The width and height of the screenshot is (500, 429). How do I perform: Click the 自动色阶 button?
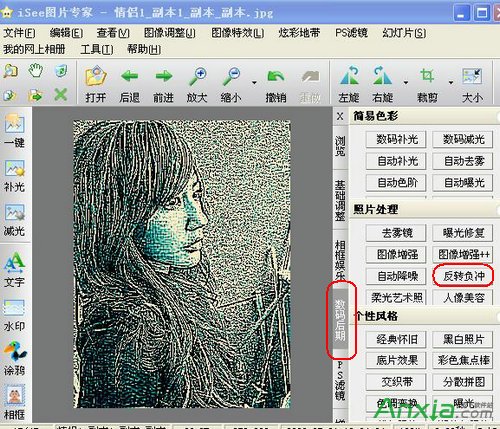tap(396, 183)
